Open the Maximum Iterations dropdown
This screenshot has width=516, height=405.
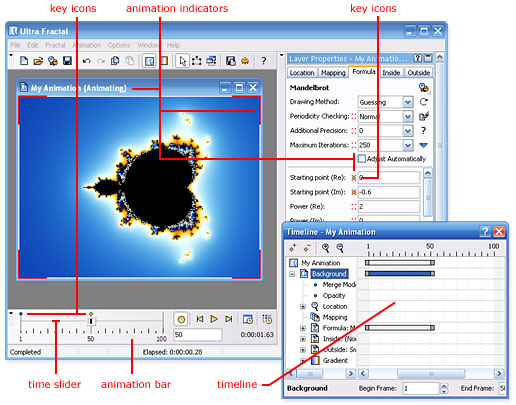point(408,145)
